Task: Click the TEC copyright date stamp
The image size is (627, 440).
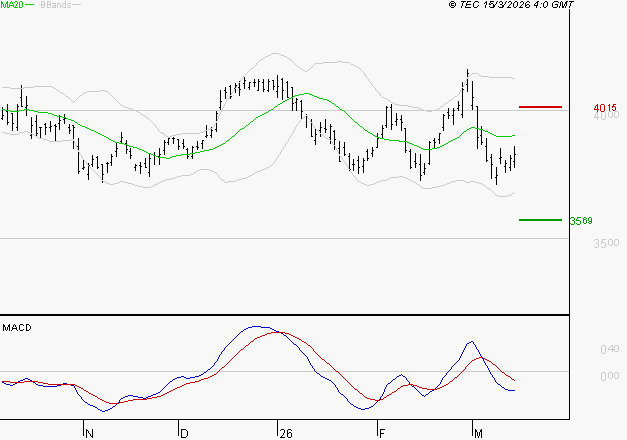Action: tap(511, 5)
